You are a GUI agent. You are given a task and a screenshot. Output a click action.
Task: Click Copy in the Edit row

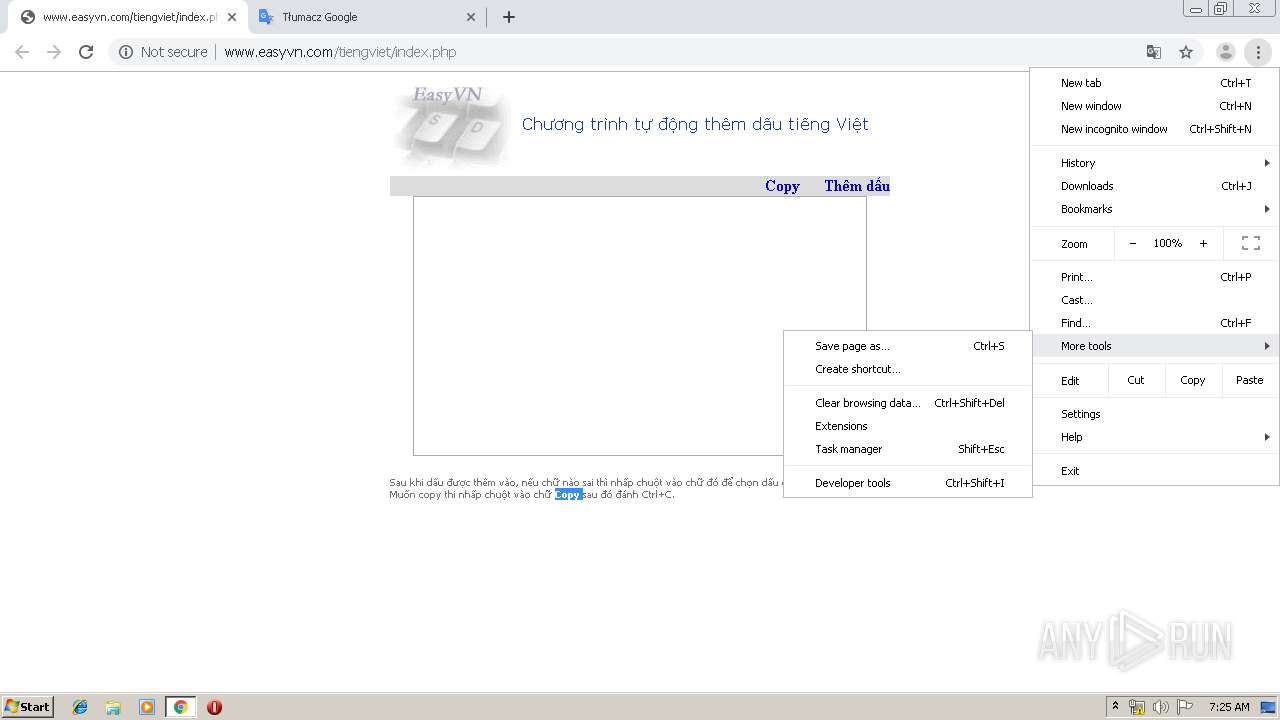tap(1192, 380)
